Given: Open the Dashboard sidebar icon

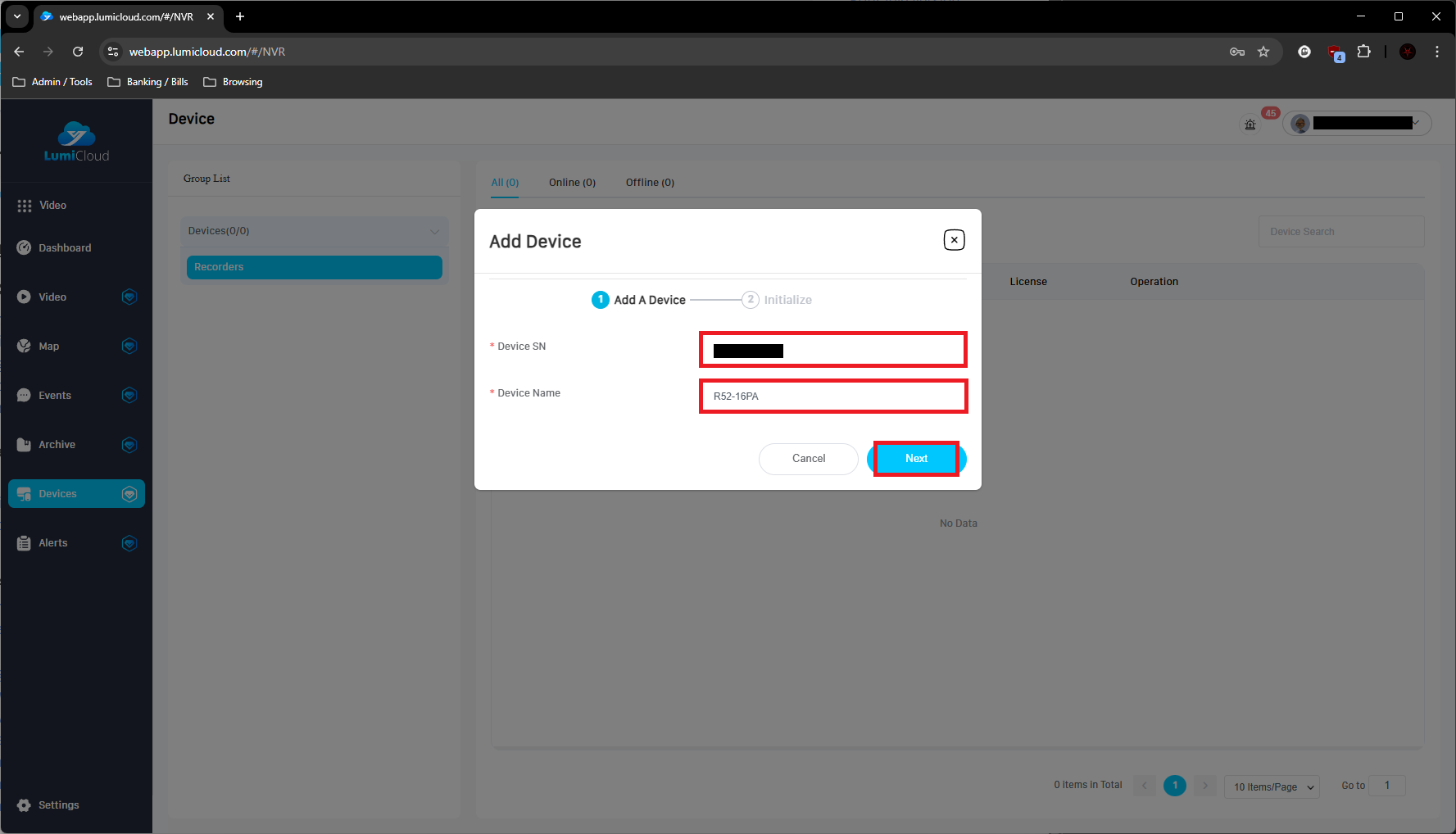Looking at the screenshot, I should click(x=25, y=248).
